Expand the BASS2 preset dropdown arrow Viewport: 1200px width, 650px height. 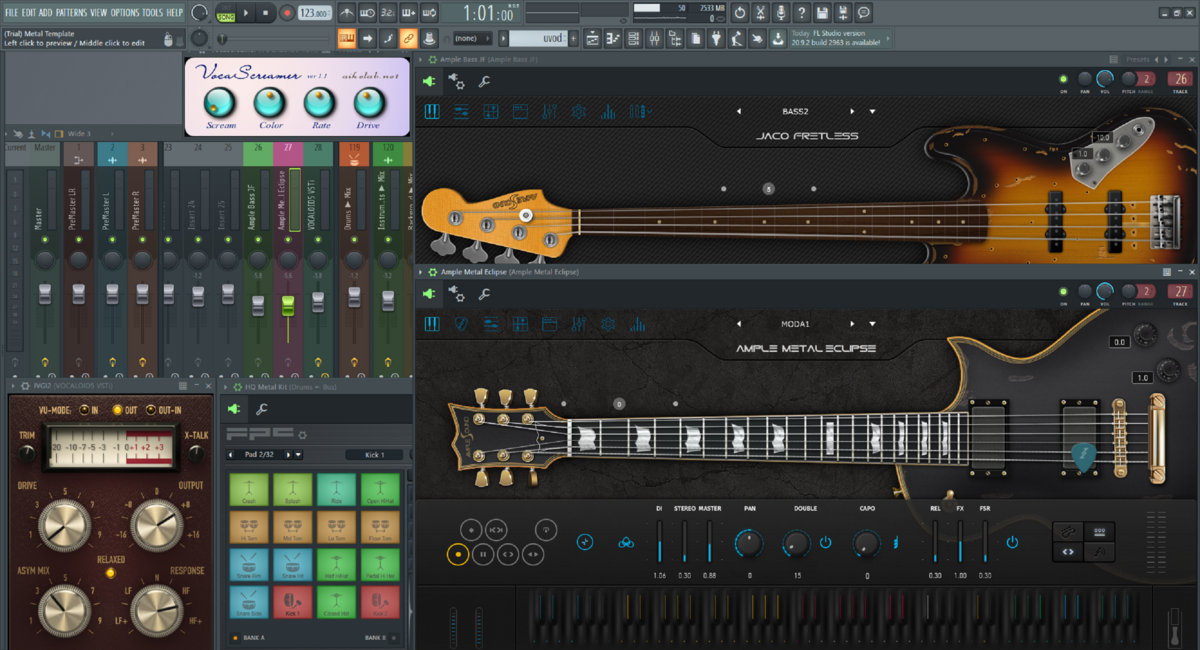(872, 111)
